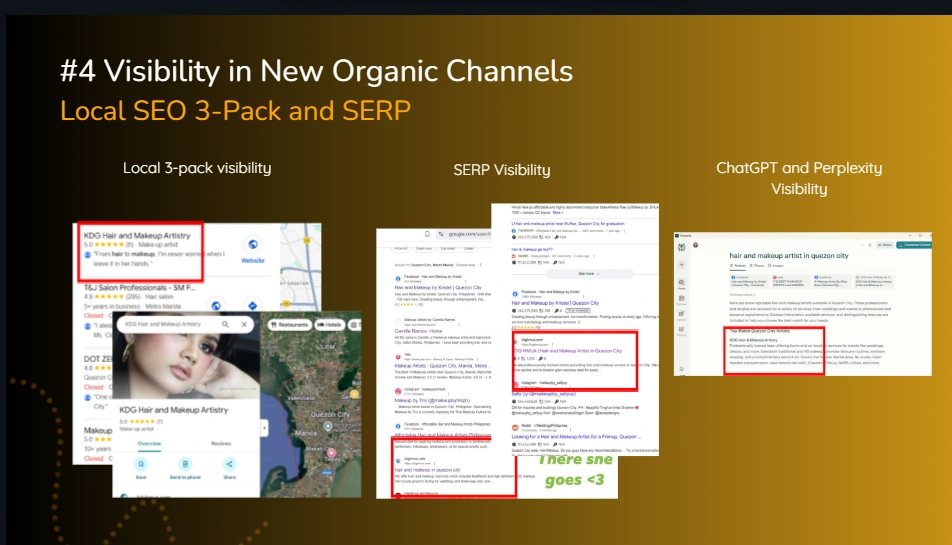The width and height of the screenshot is (952, 545).
Task: Open the Reviews tab in Maps panel
Action: (221, 444)
